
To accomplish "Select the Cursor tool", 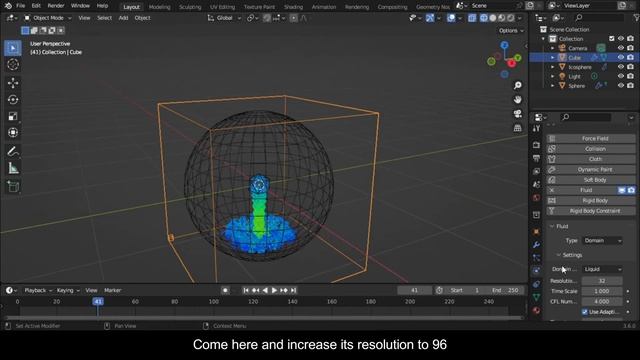I will pyautogui.click(x=13, y=64).
